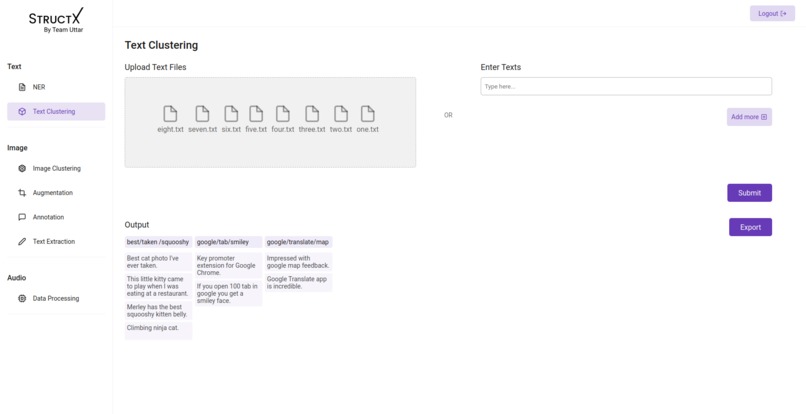
Task: Open the NER page
Action: [x=56, y=87]
